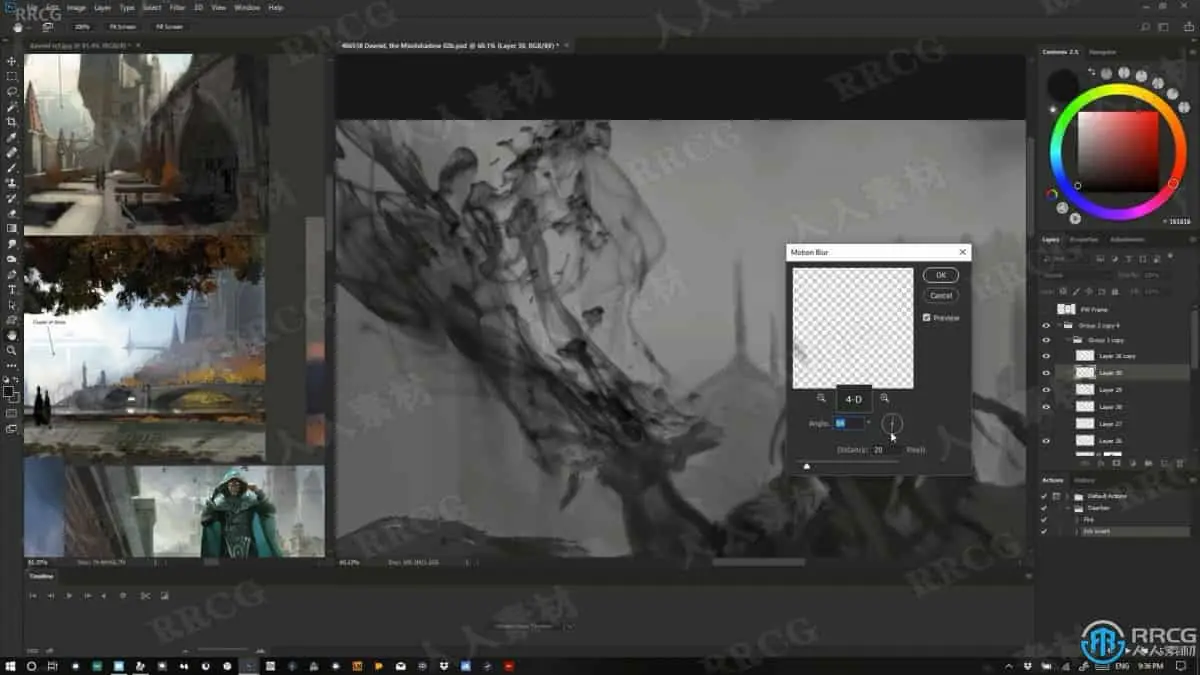The height and width of the screenshot is (675, 1200).
Task: Select the Magic Wand tool
Action: (x=12, y=106)
